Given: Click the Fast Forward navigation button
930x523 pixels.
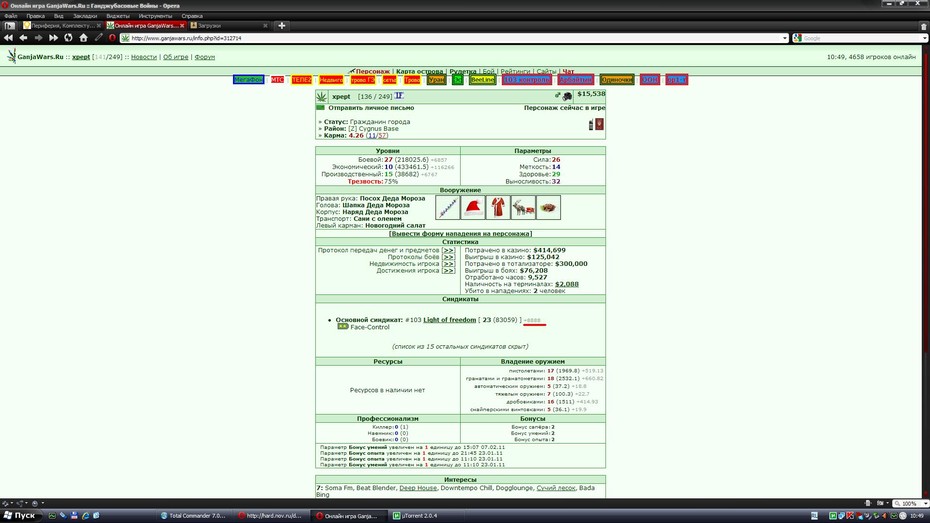Looking at the screenshot, I should (x=53, y=37).
